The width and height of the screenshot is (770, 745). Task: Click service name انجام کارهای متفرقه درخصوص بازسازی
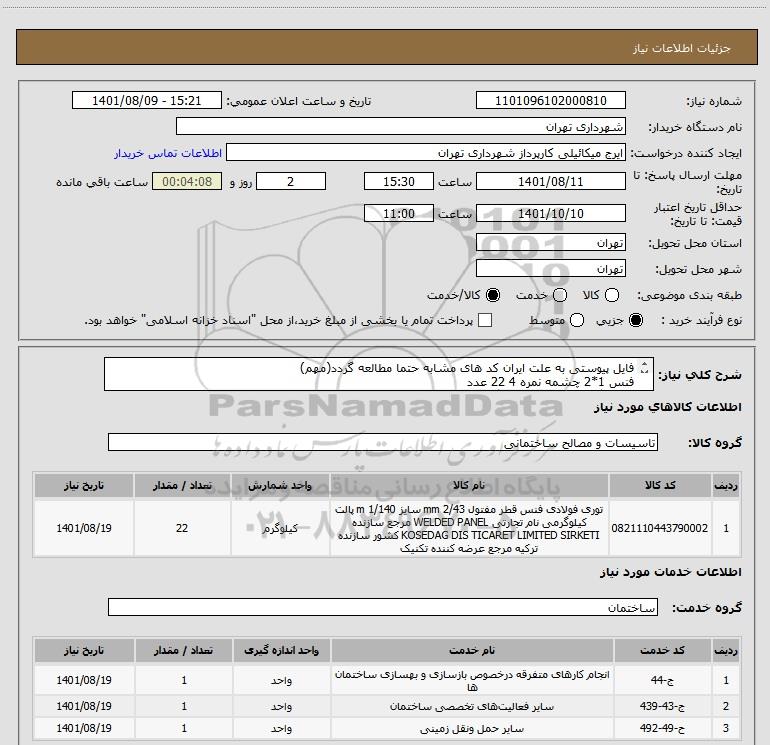pos(472,681)
